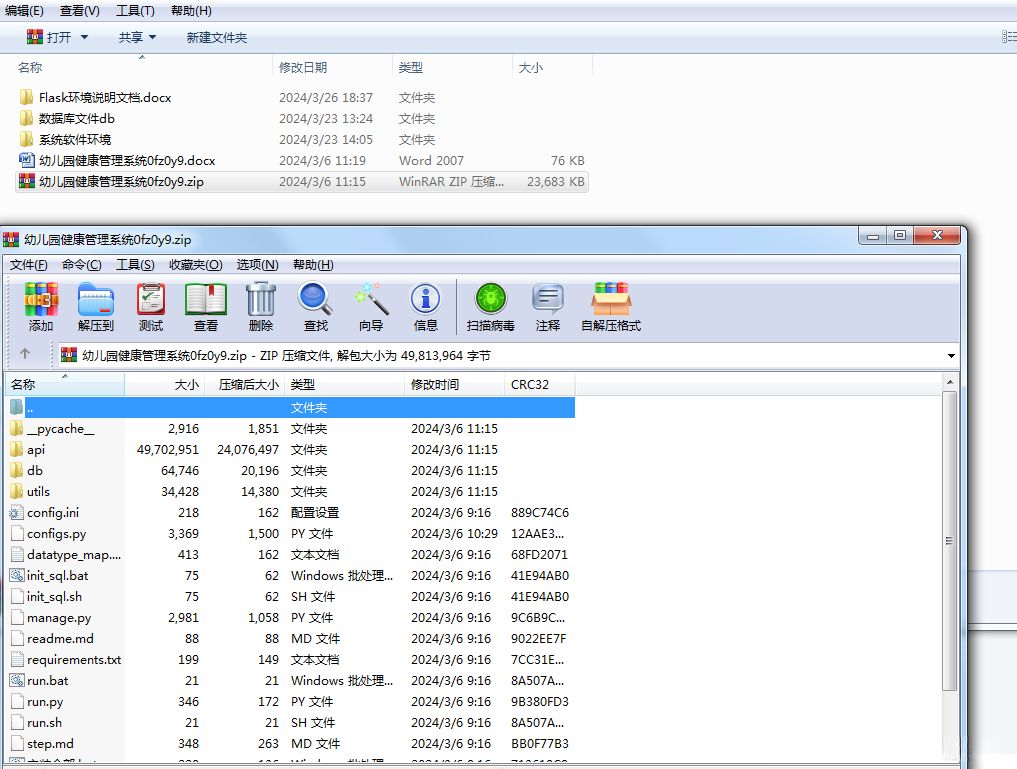Click the Extract To (解压到) toolbar icon

(95, 300)
